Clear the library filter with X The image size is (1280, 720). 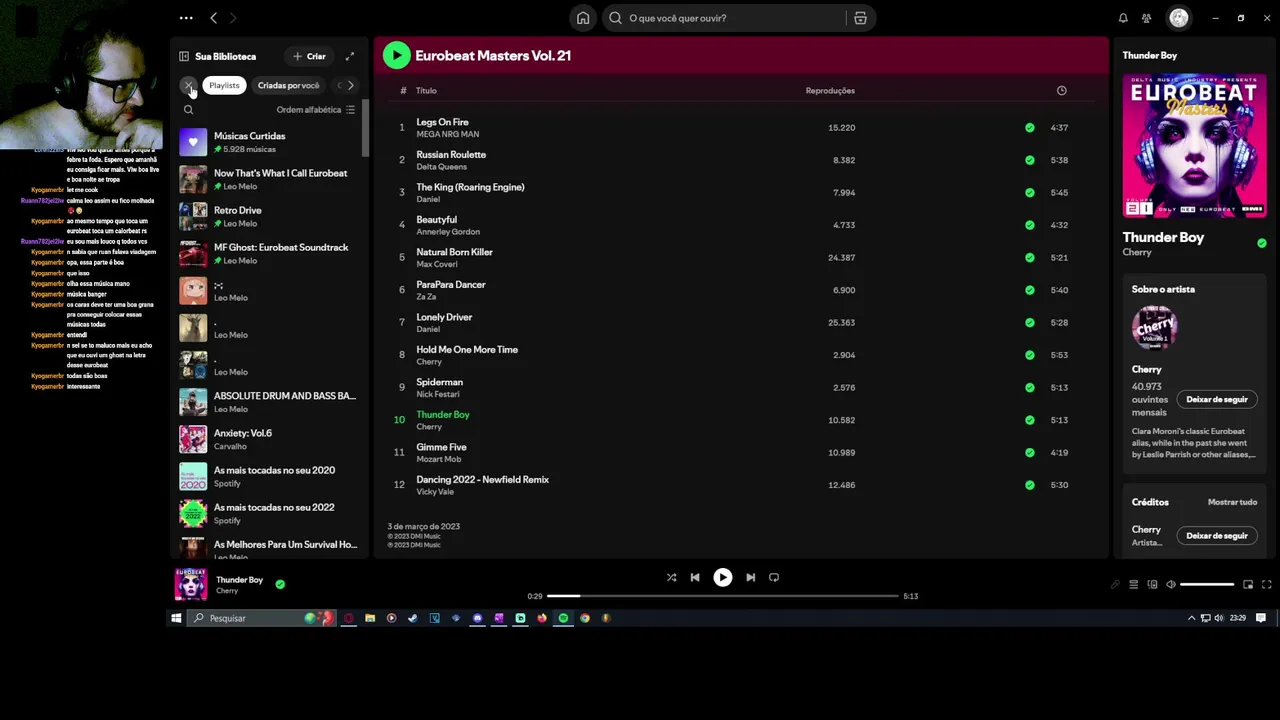[188, 86]
